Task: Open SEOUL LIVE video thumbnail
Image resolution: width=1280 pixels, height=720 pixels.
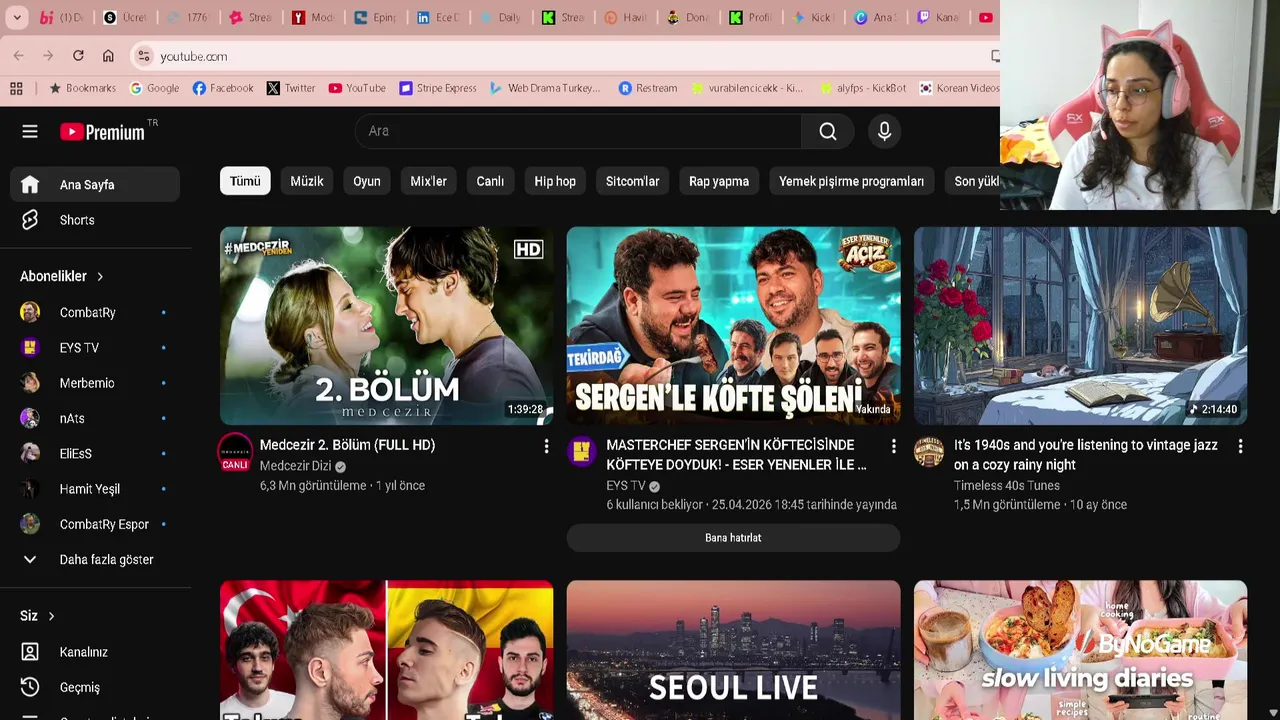Action: coord(733,650)
